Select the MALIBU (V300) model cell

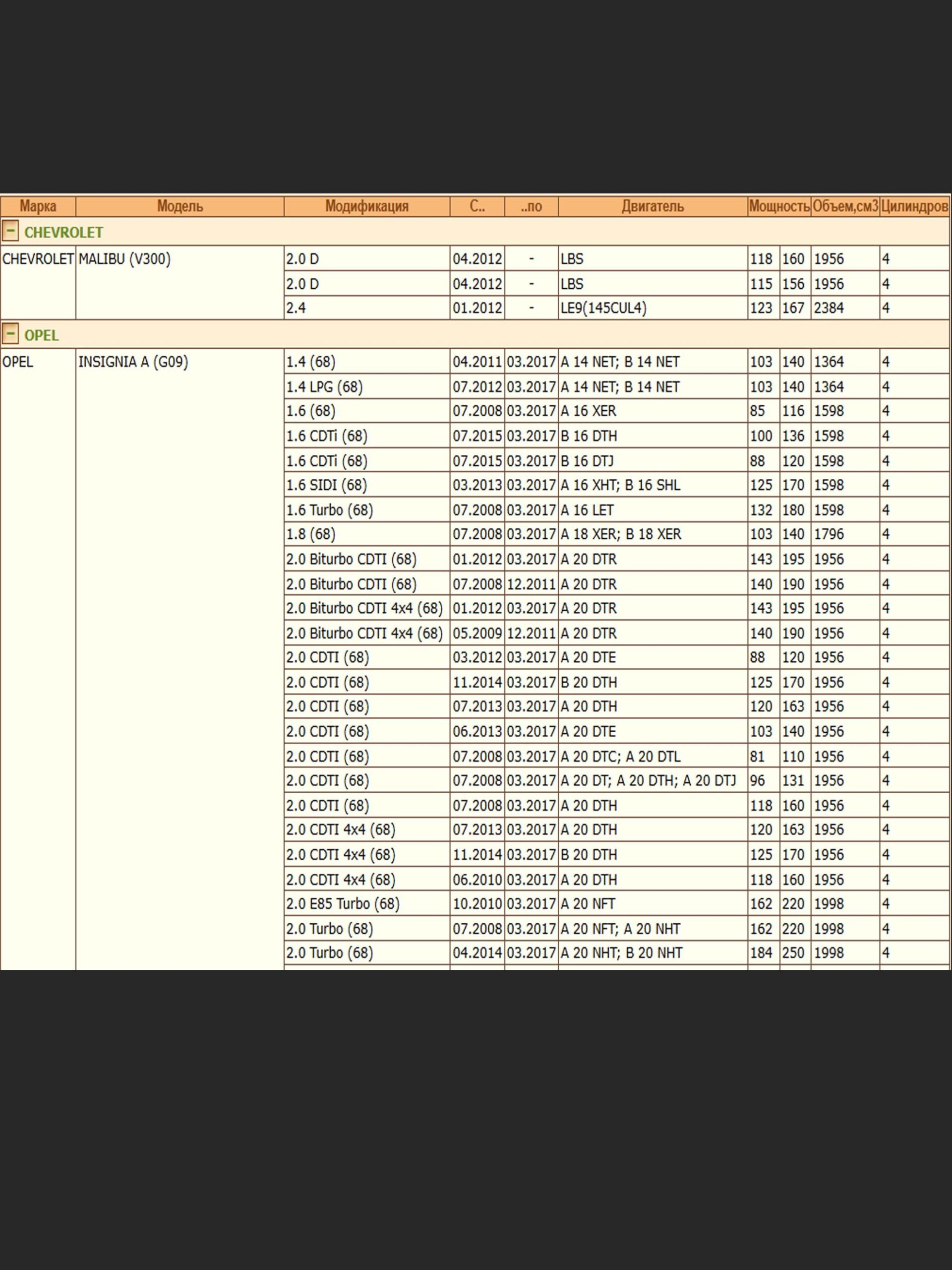coord(124,259)
